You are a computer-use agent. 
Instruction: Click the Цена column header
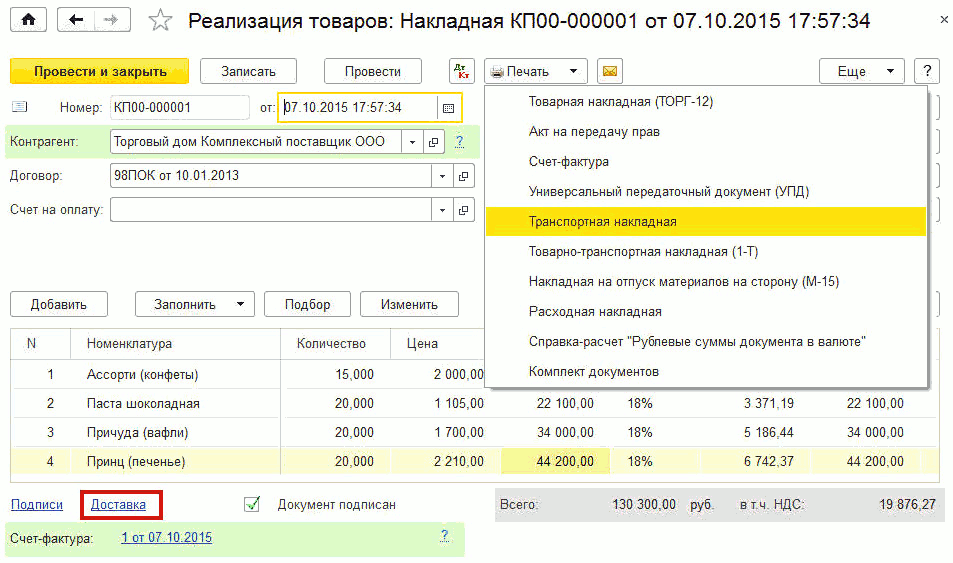(437, 344)
